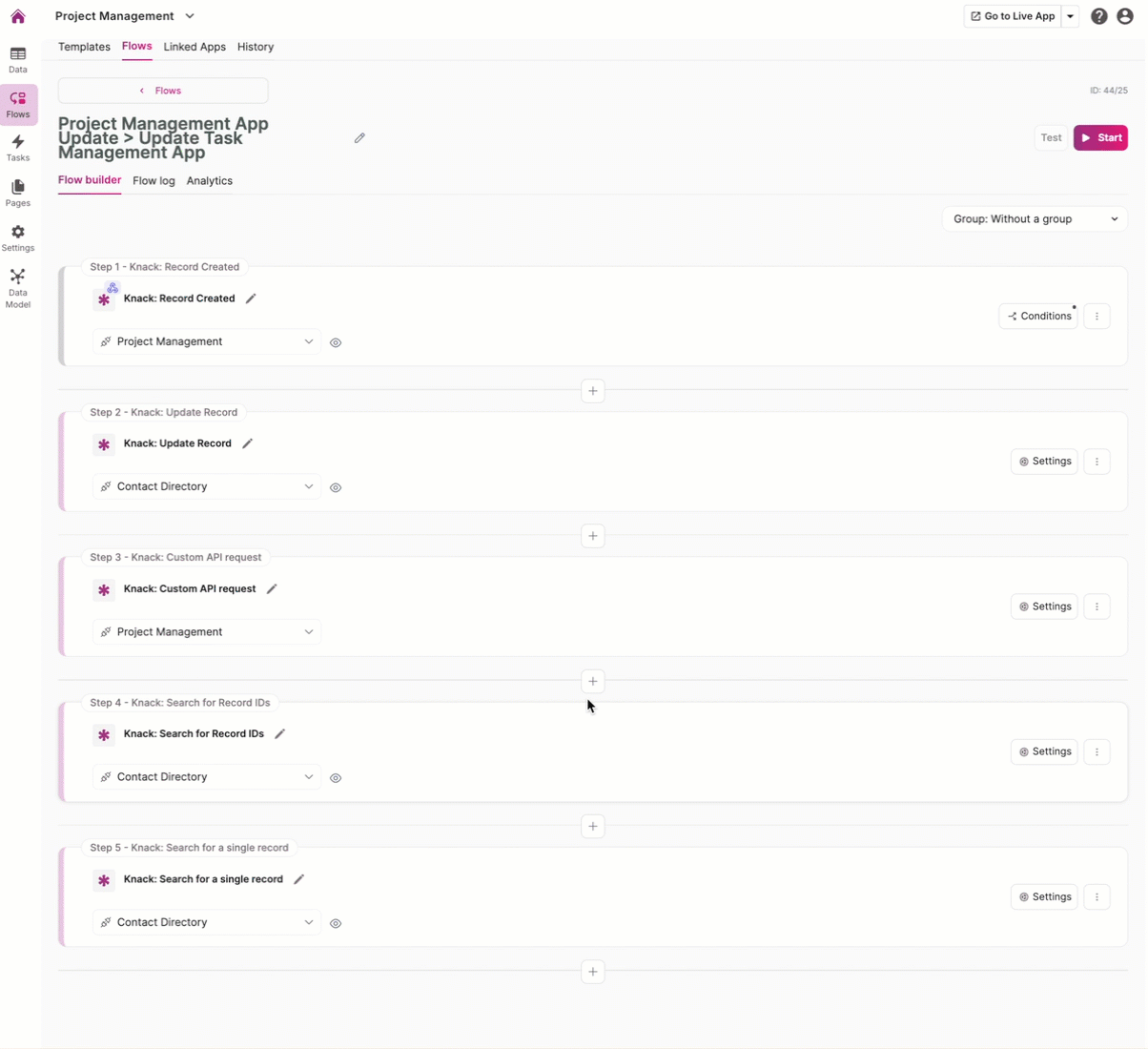Open the Go to Live App dropdown arrow
The image size is (1148, 1049).
click(x=1072, y=15)
